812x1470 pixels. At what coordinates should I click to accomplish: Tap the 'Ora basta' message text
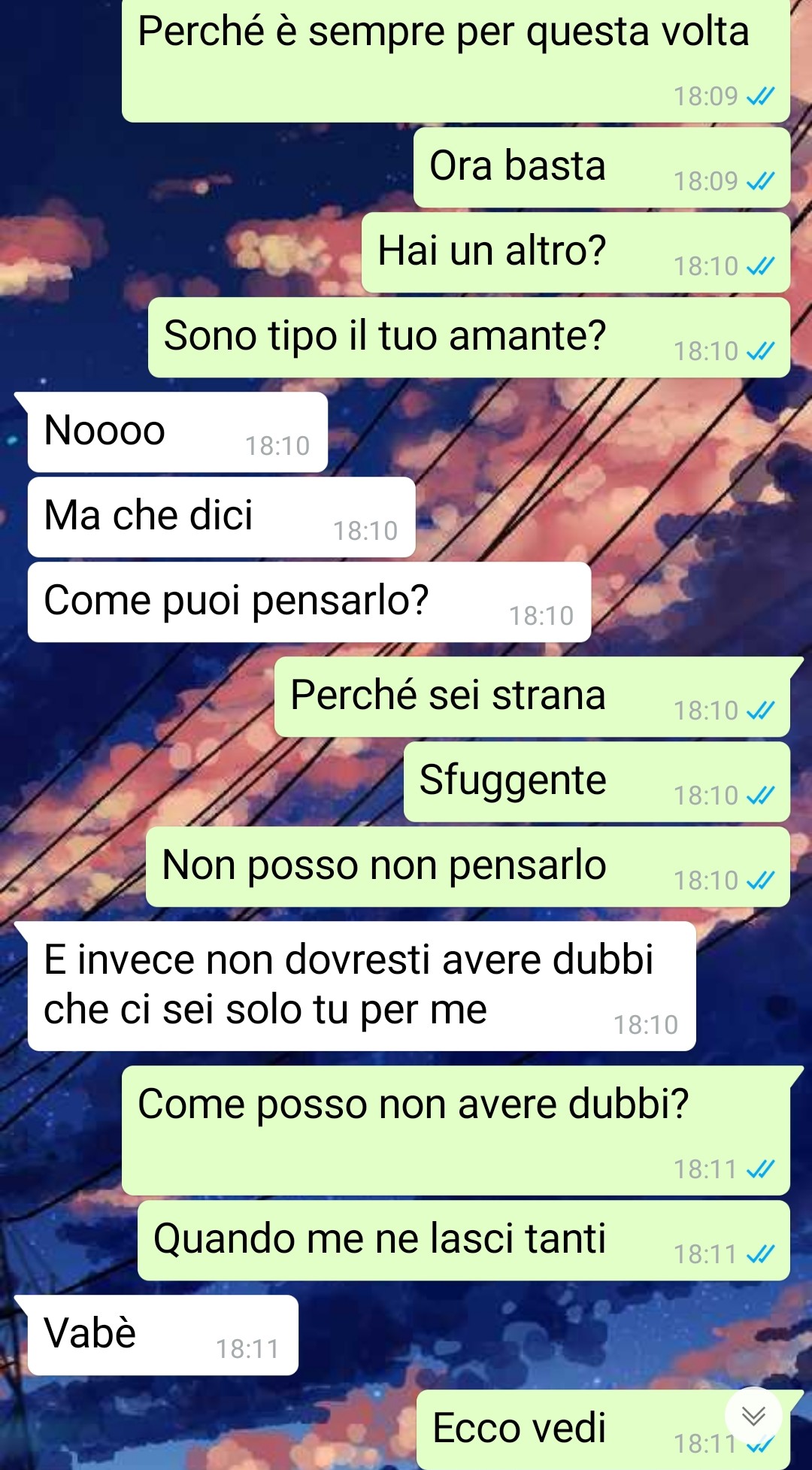click(x=517, y=165)
